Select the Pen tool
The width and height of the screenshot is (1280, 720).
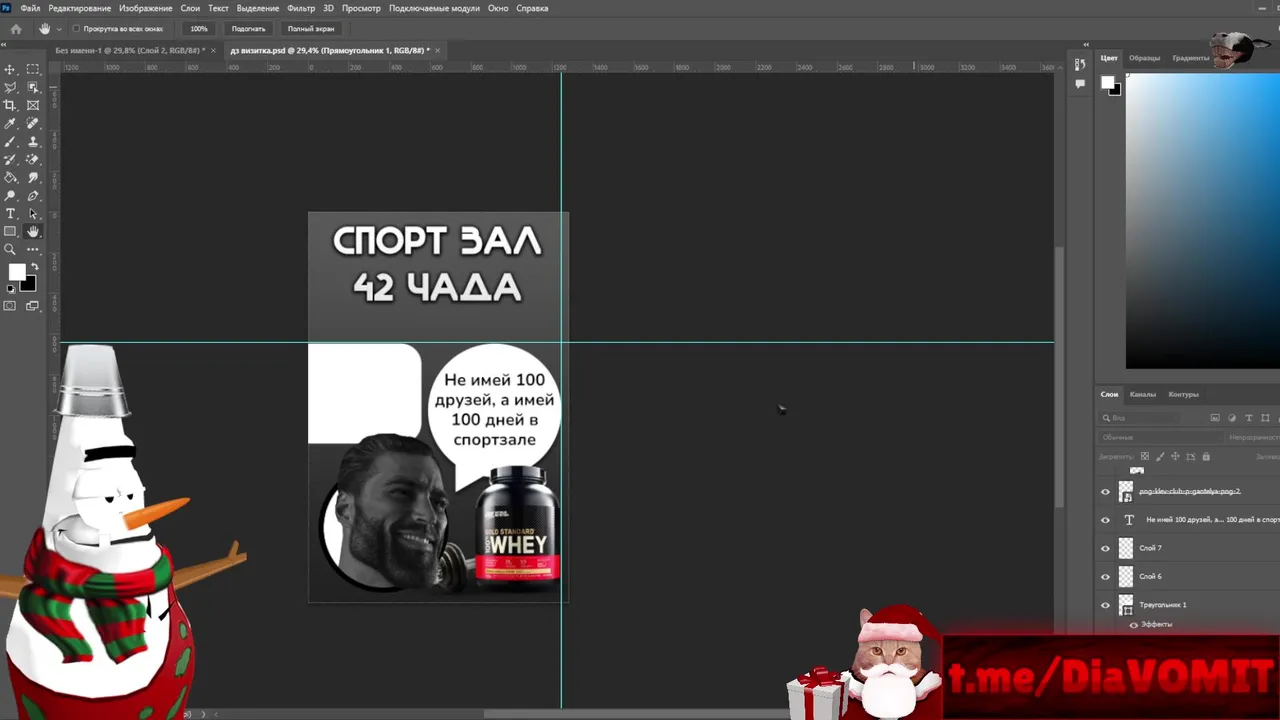(x=33, y=195)
